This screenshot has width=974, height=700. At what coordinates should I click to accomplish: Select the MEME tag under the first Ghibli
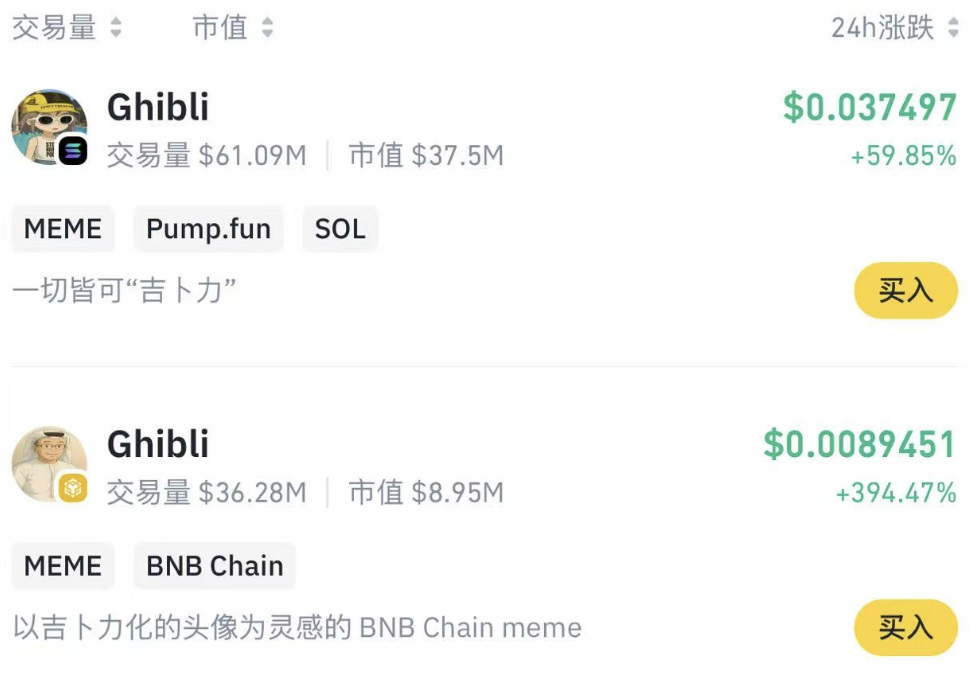tap(62, 229)
